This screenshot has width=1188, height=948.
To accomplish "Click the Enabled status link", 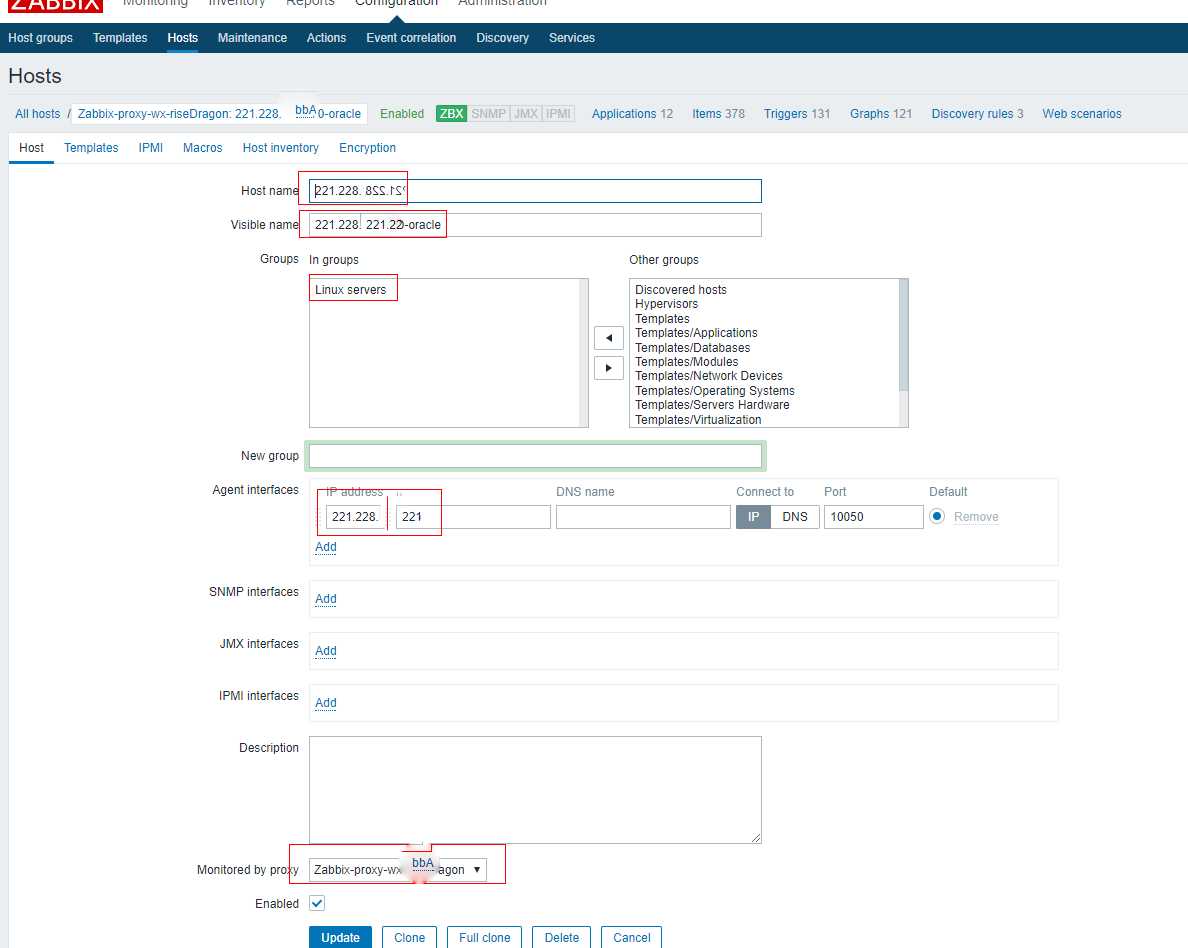I will click(402, 114).
